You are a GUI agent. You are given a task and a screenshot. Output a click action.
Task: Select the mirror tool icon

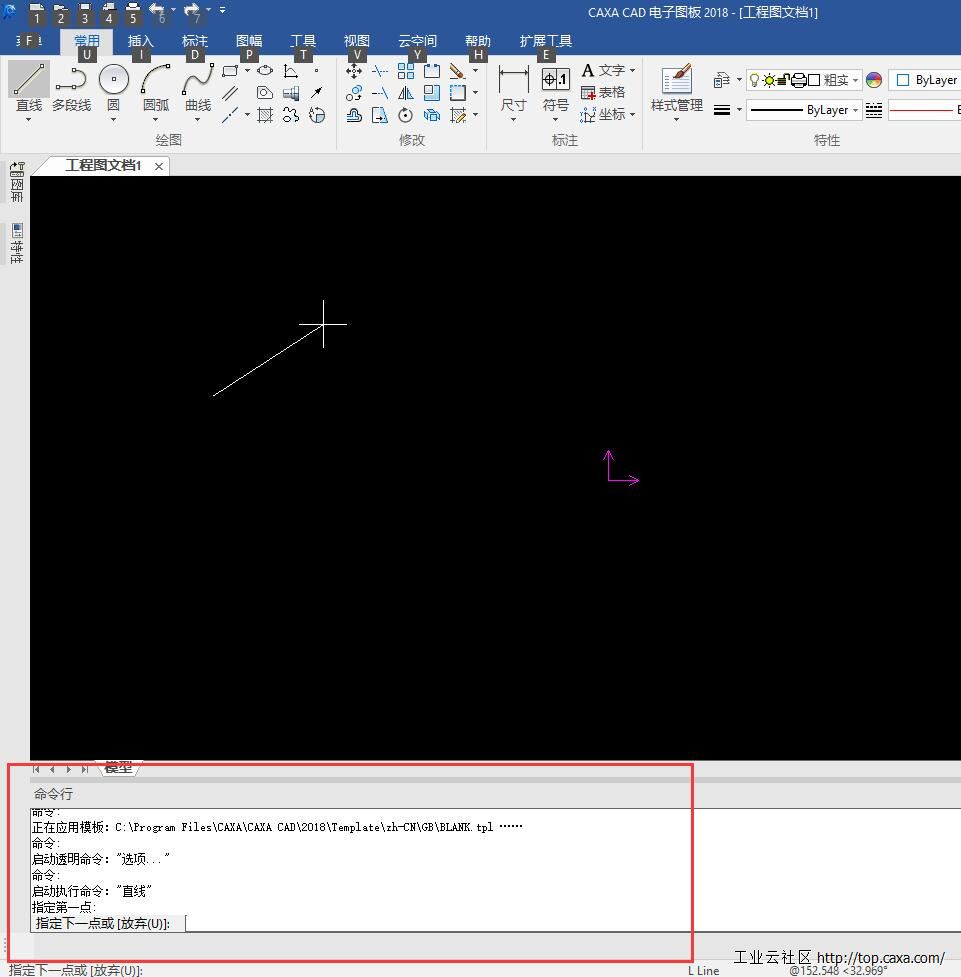point(406,93)
